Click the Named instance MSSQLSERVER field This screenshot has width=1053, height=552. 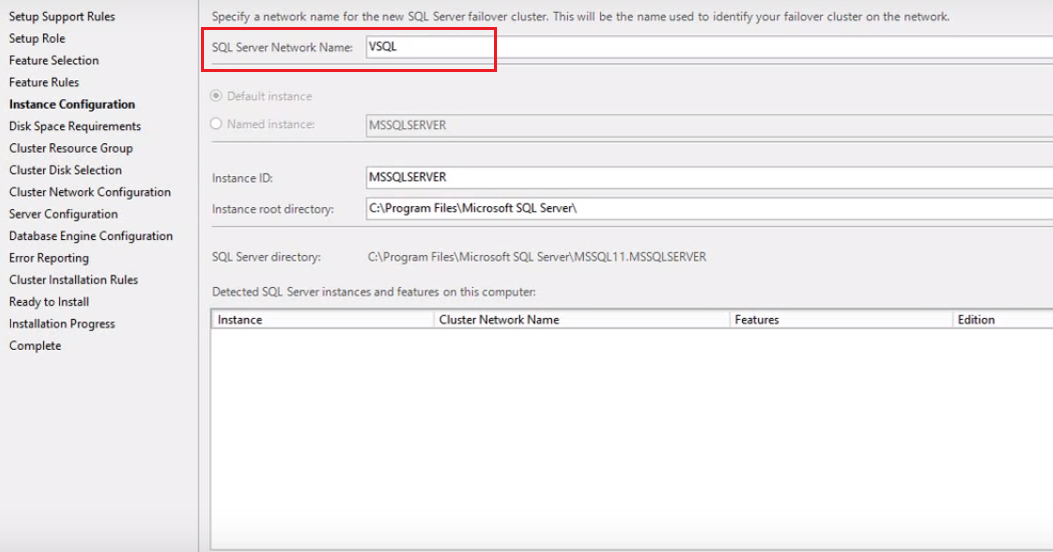pos(709,125)
